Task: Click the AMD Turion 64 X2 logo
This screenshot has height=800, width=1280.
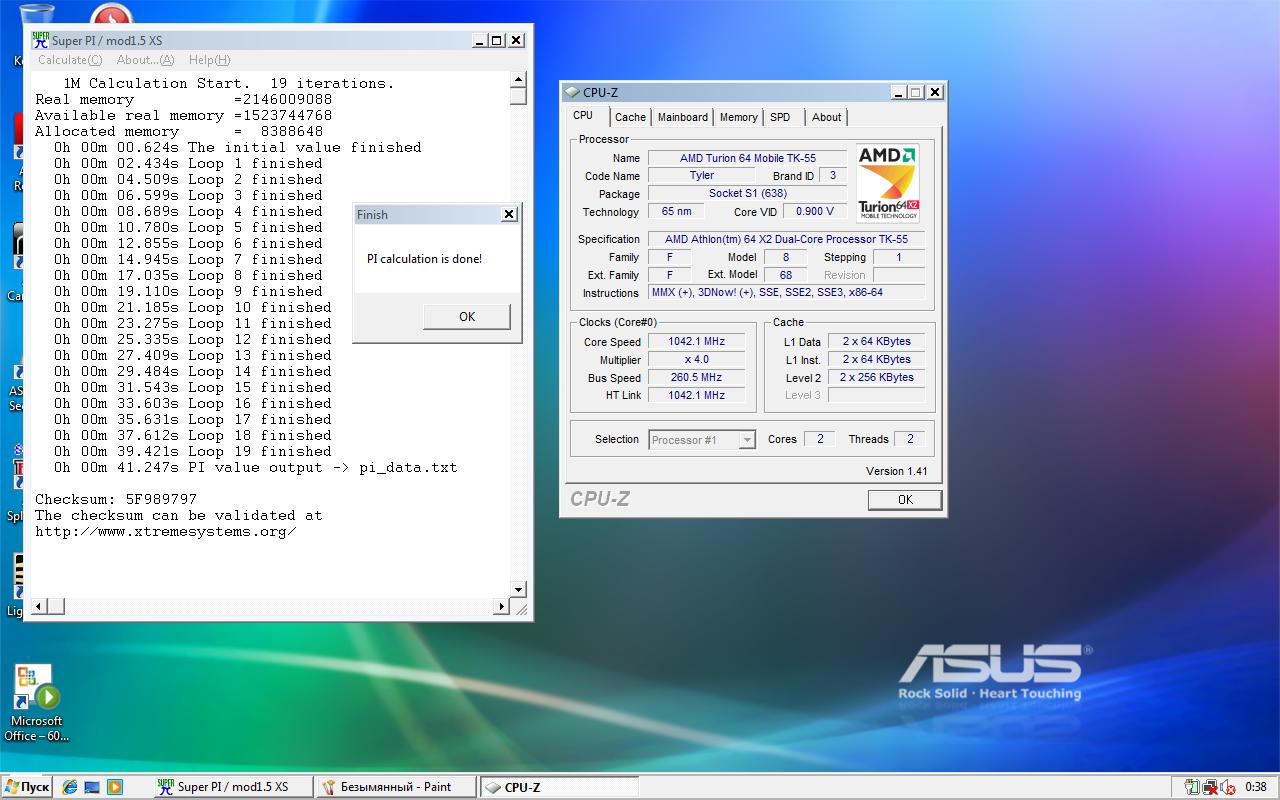Action: coord(888,183)
